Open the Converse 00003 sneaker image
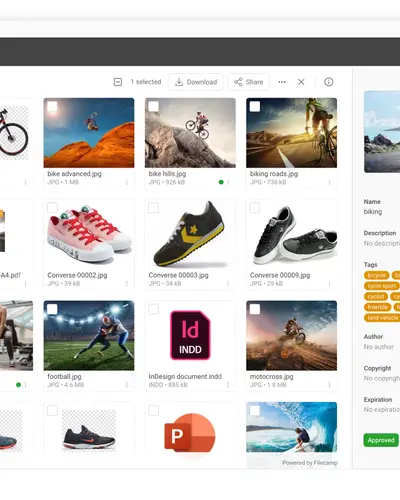This screenshot has height=500, width=400. (x=190, y=234)
